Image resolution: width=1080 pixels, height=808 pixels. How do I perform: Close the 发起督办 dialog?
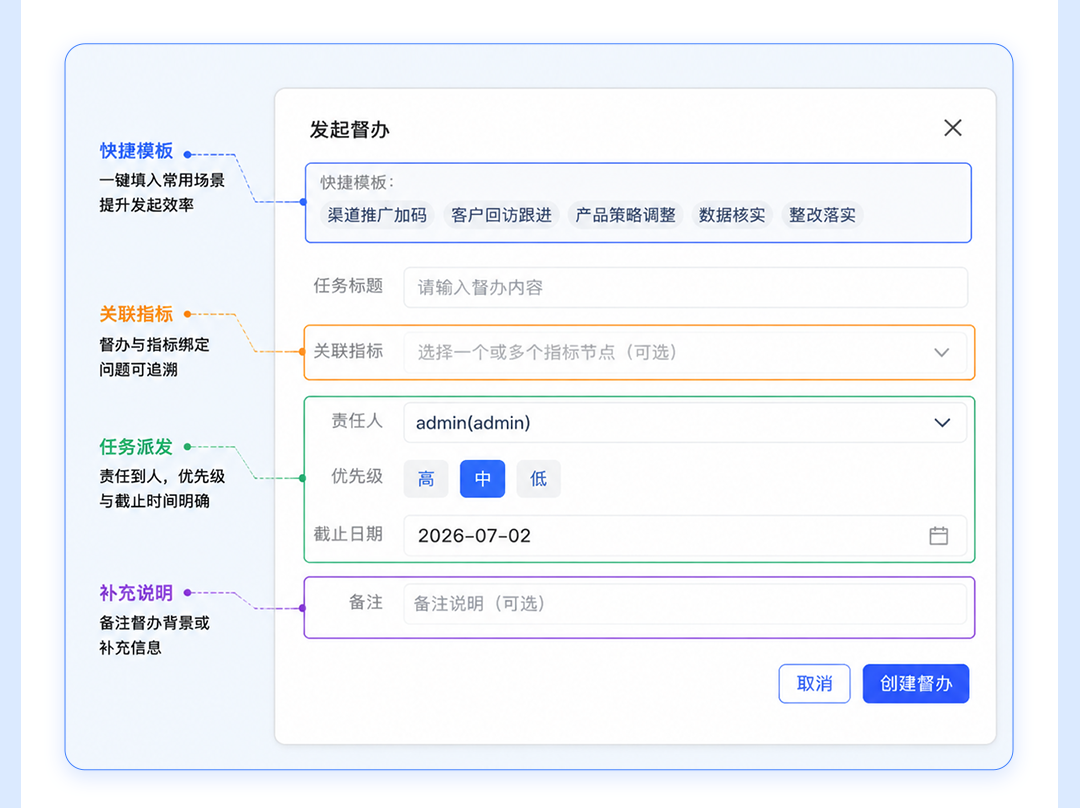(x=953, y=127)
